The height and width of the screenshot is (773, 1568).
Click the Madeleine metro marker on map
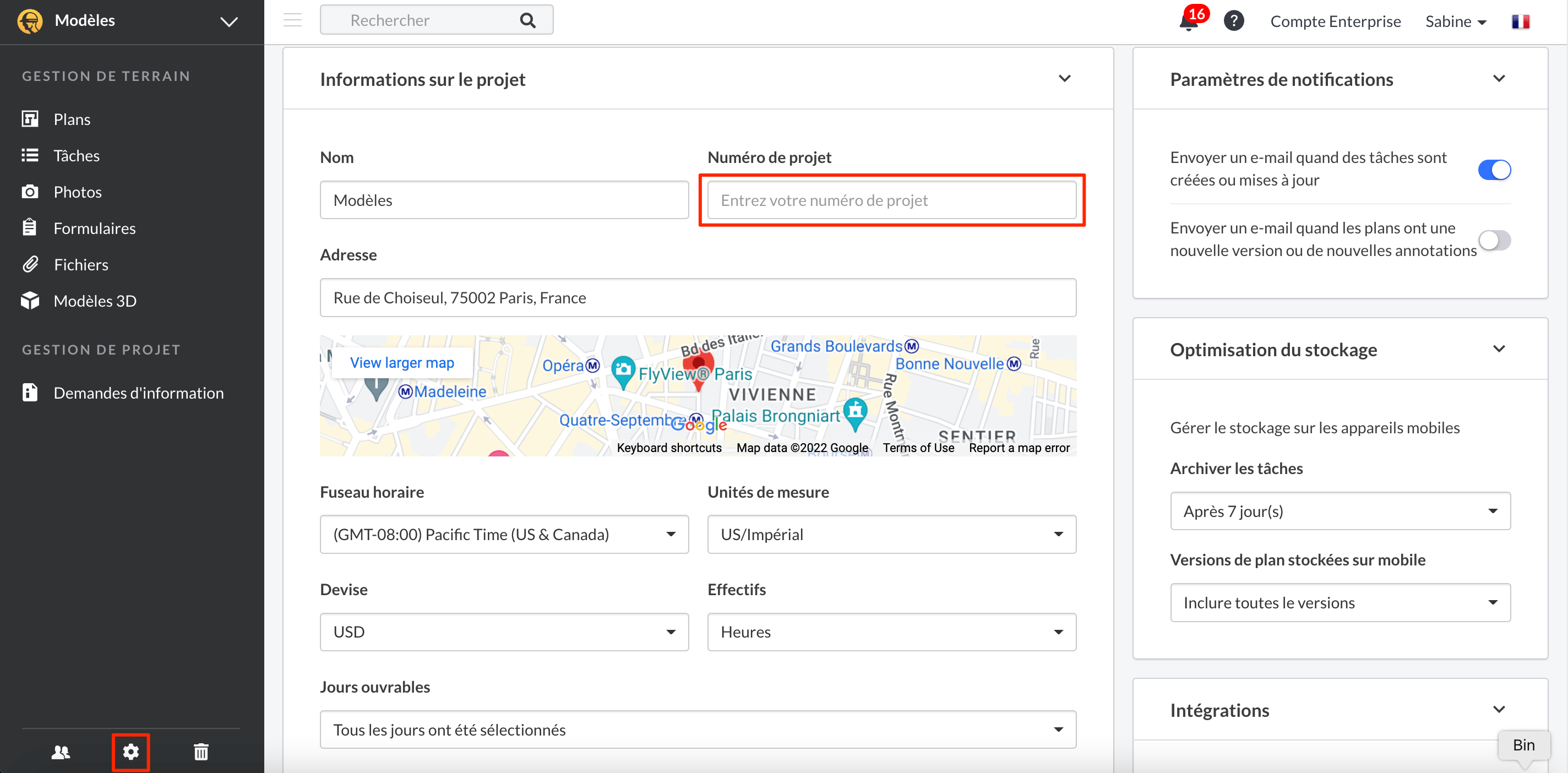pyautogui.click(x=405, y=392)
